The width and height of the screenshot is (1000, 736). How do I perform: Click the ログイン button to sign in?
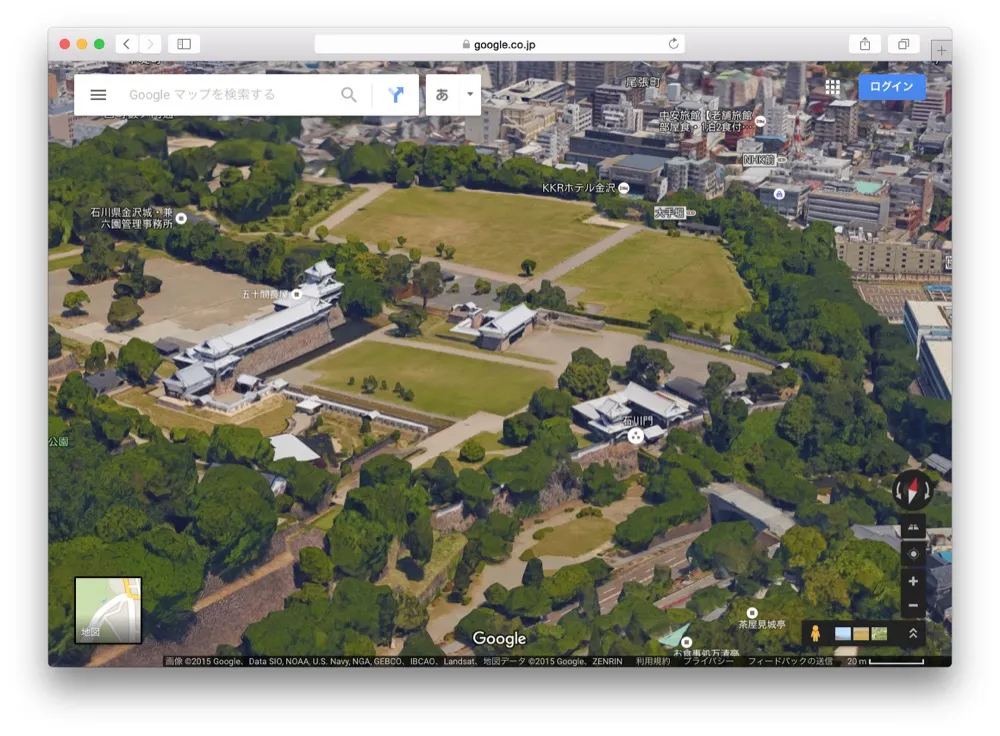coord(890,87)
